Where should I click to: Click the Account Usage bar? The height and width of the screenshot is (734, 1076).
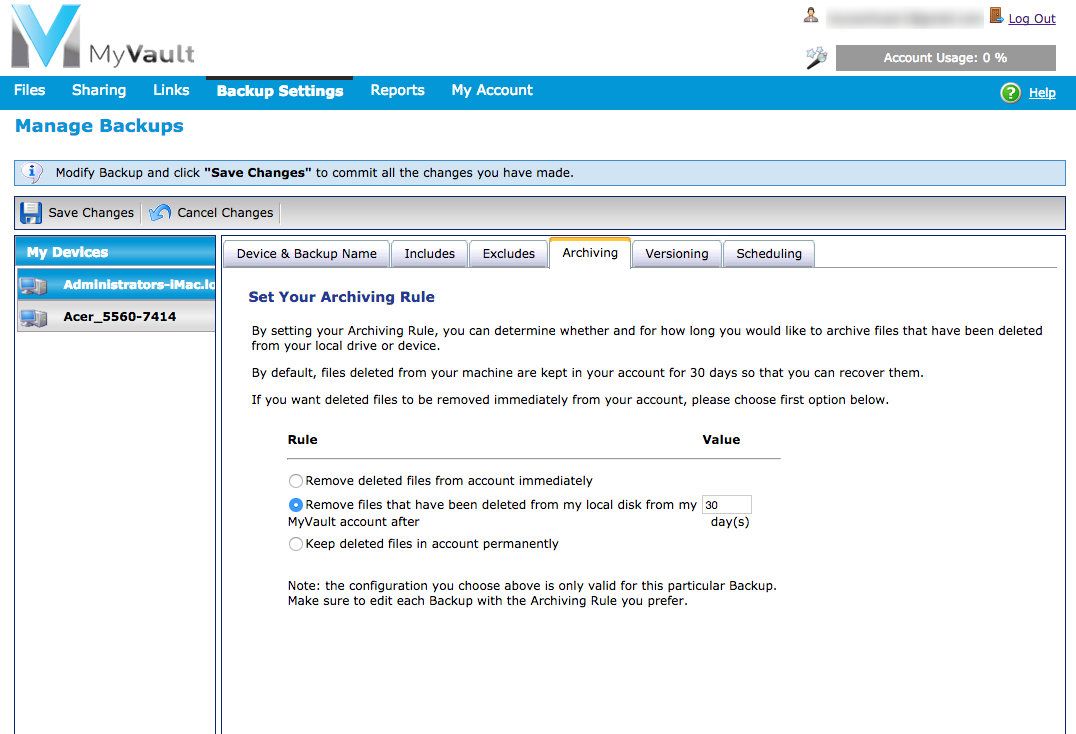[946, 58]
